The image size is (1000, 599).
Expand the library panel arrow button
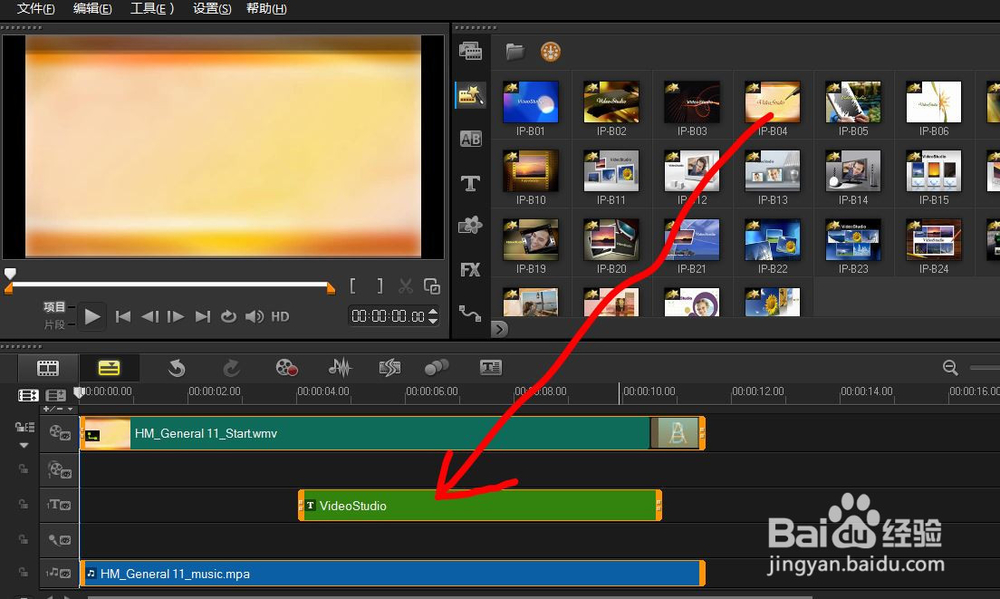(499, 329)
